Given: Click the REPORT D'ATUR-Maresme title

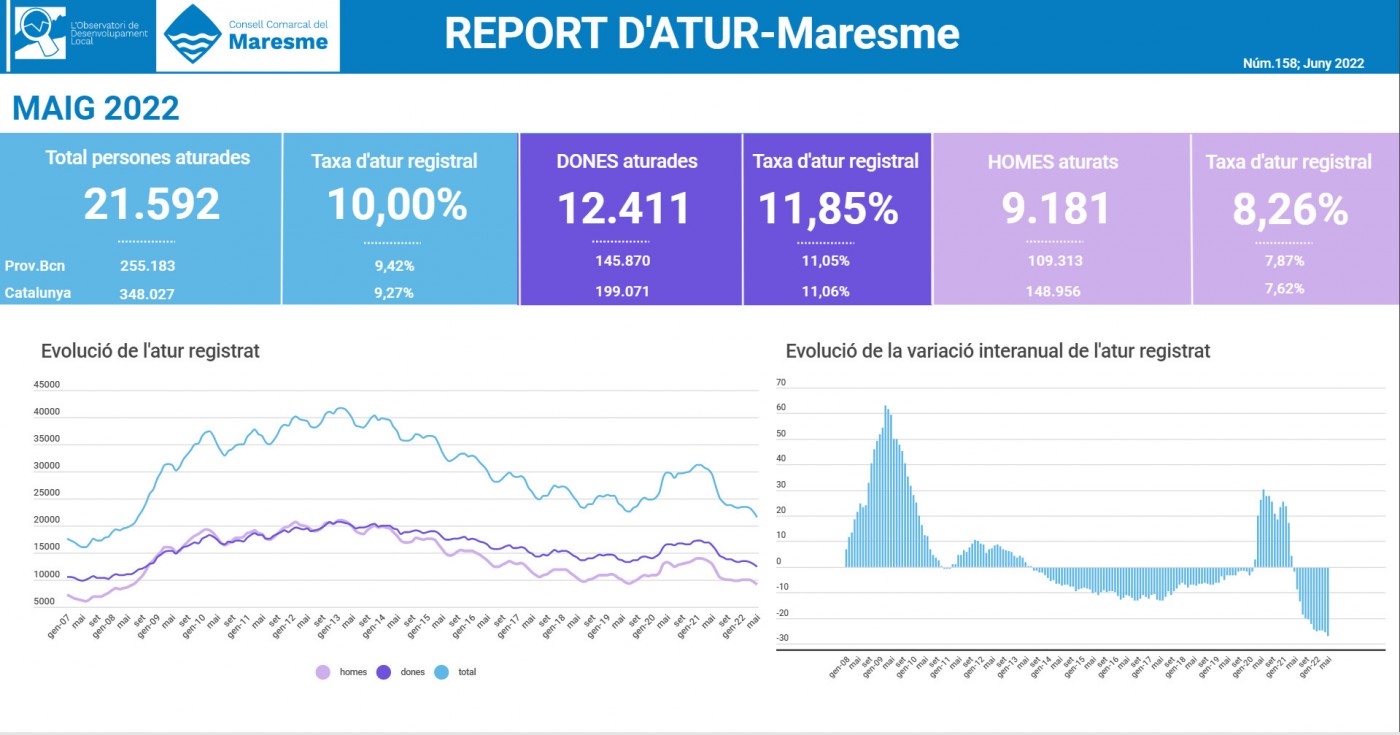Looking at the screenshot, I should point(701,33).
